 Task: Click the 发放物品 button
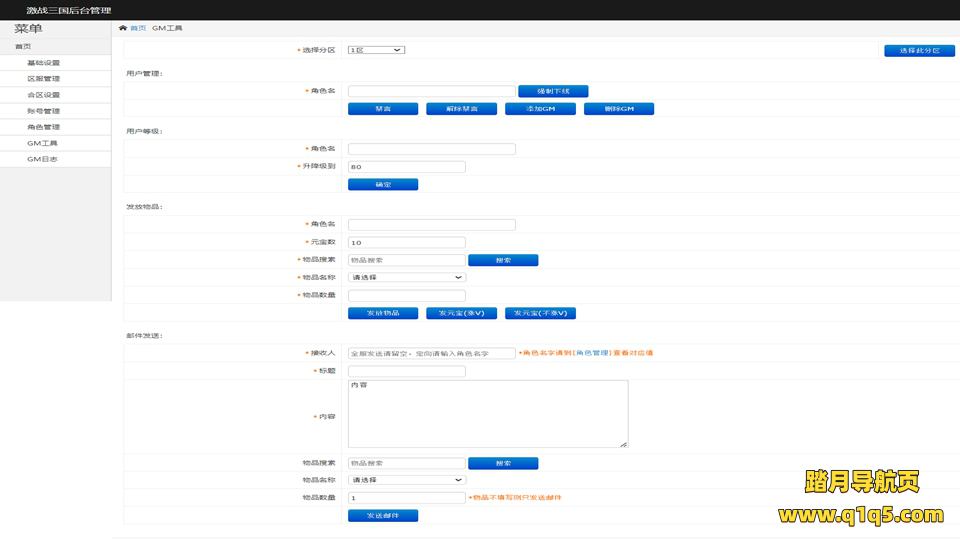click(x=383, y=313)
